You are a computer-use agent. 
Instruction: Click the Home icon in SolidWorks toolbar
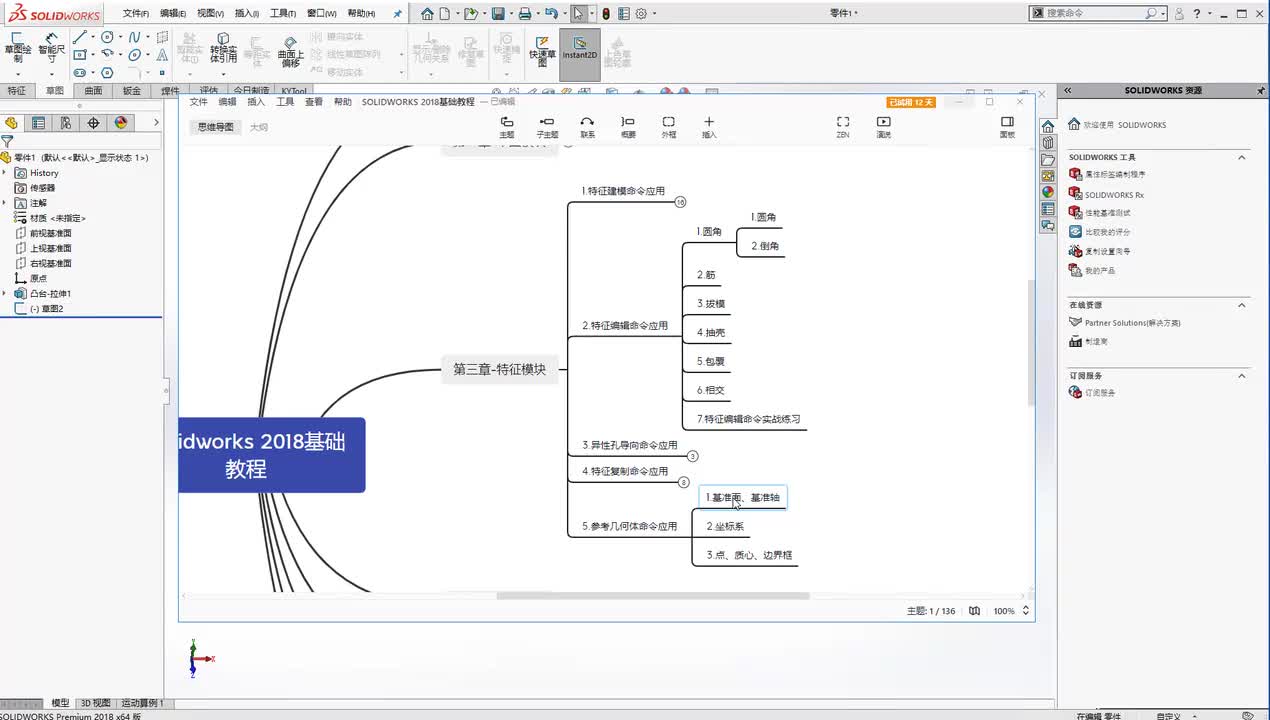click(x=427, y=14)
